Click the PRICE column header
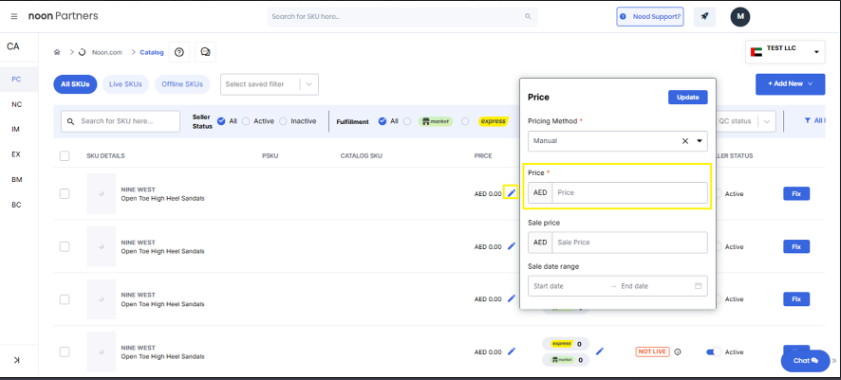 pos(483,156)
